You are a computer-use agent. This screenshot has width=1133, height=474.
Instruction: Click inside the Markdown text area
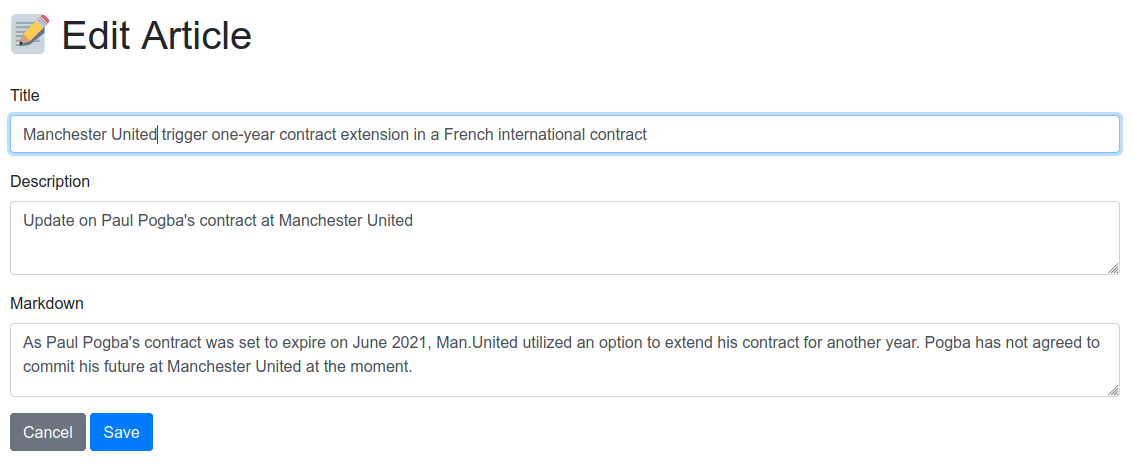coord(565,360)
